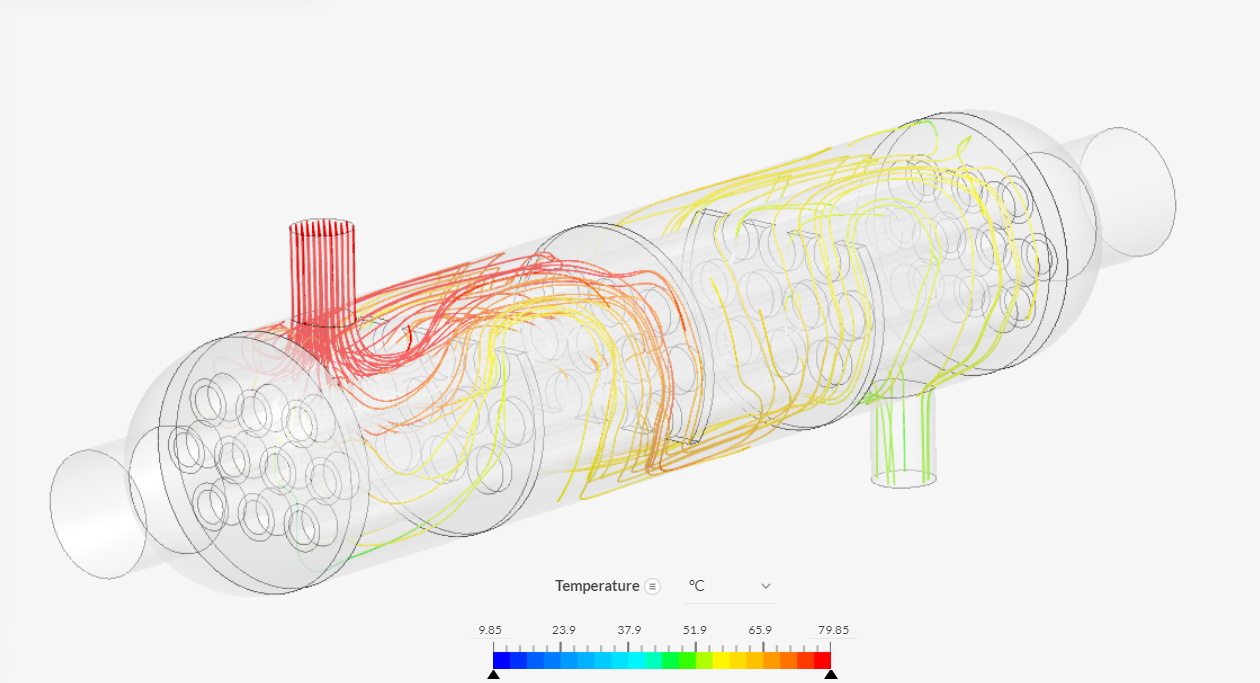Viewport: 1260px width, 683px height.
Task: Expand the °C unit dropdown
Action: coord(730,586)
